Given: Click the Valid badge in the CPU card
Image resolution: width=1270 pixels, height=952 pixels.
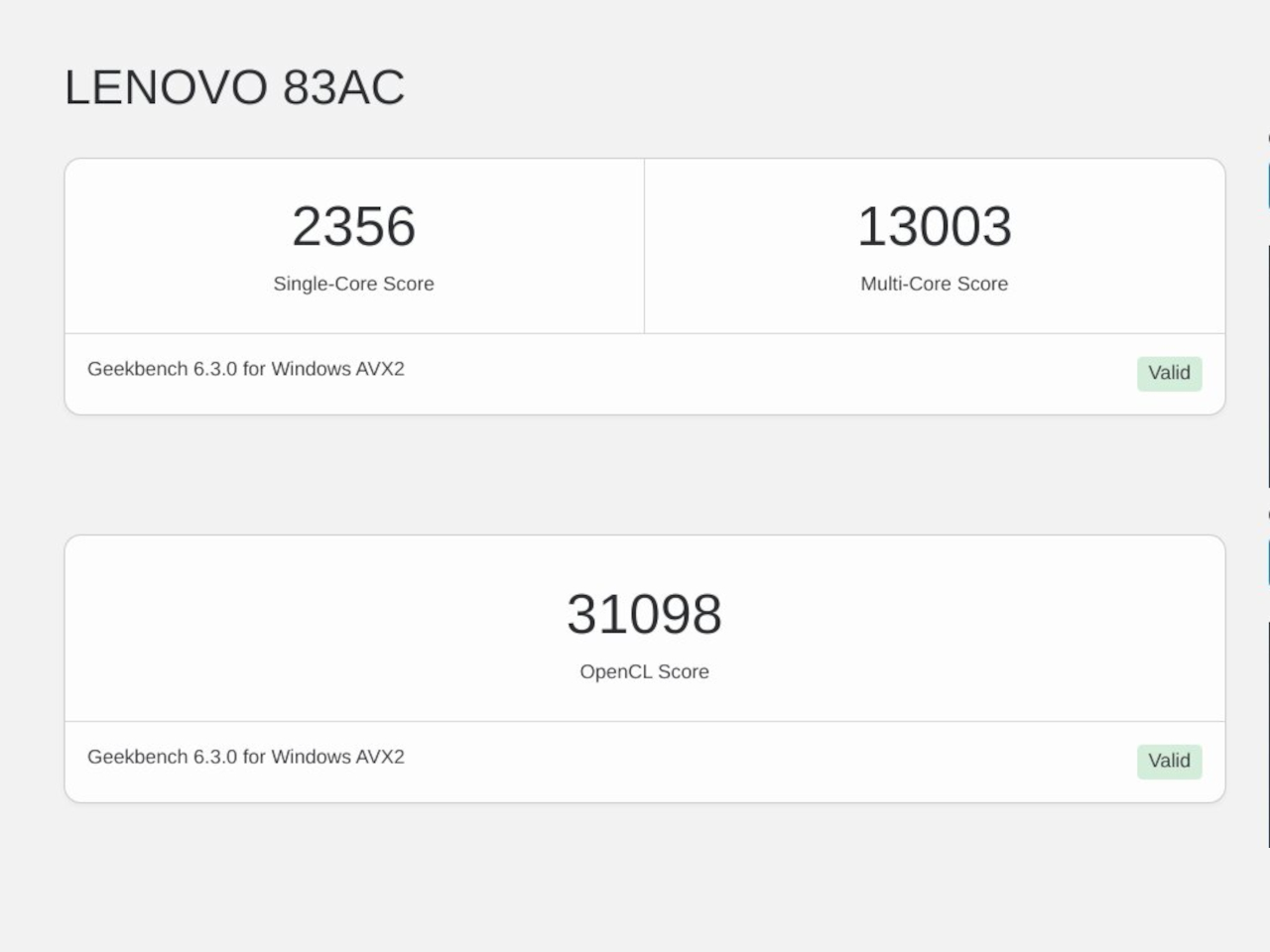Looking at the screenshot, I should pos(1169,373).
